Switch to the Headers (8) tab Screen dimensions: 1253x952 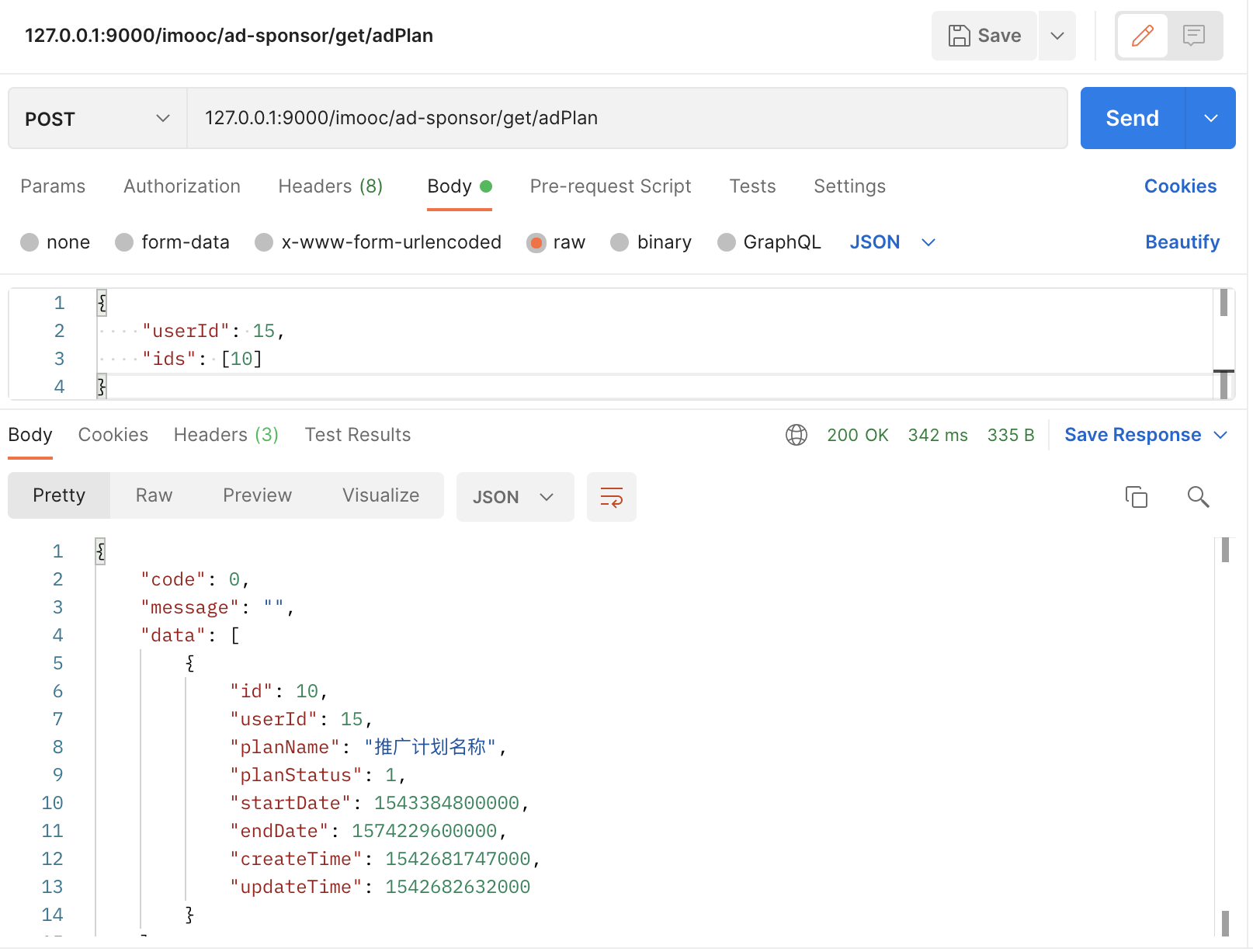coord(330,186)
